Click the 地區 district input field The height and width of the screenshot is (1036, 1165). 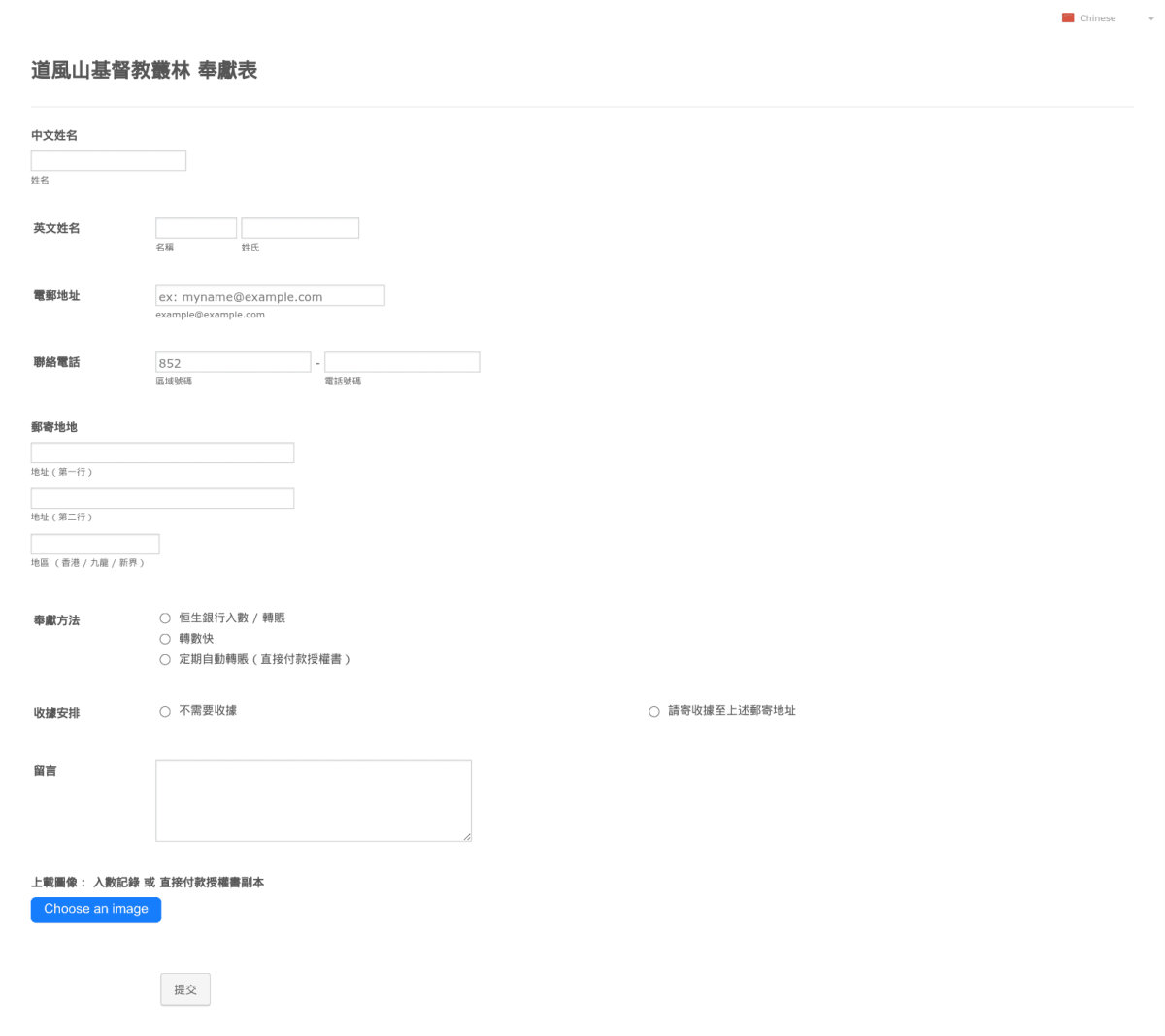tap(95, 544)
